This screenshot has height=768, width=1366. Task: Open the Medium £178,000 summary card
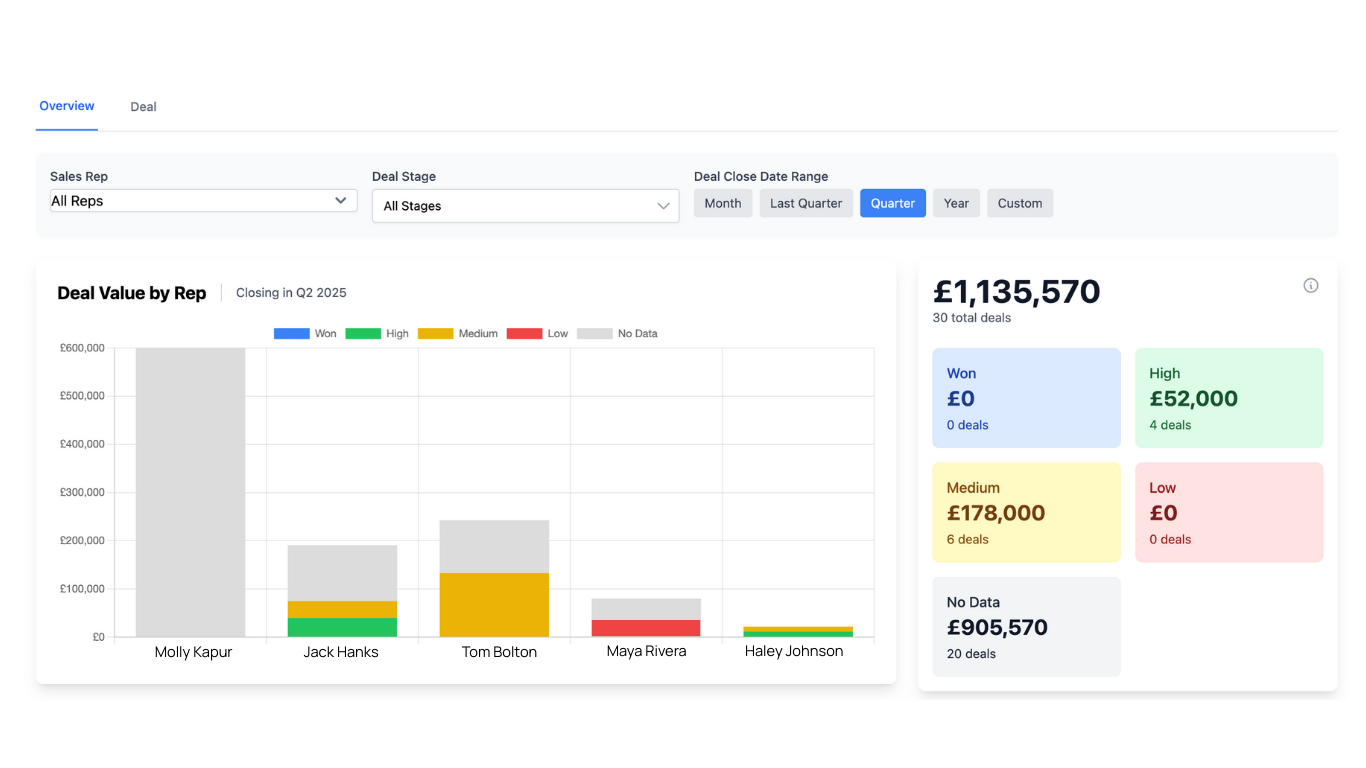click(1026, 512)
